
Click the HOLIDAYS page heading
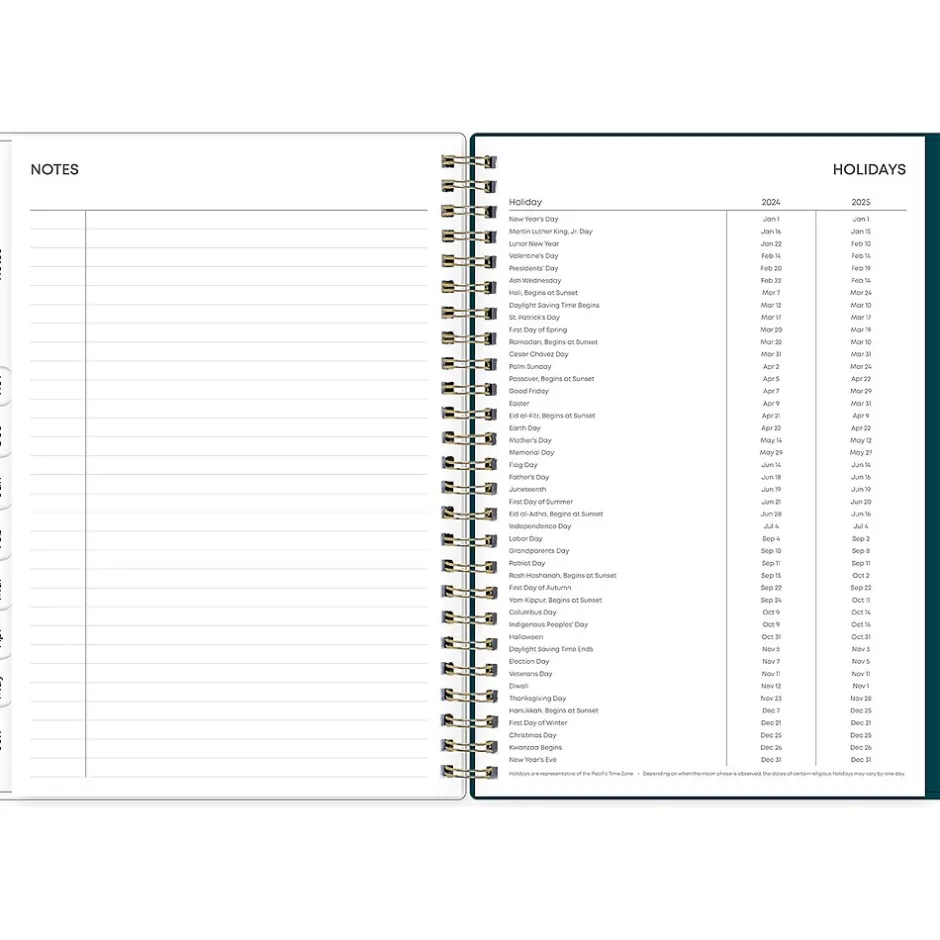pyautogui.click(x=868, y=169)
